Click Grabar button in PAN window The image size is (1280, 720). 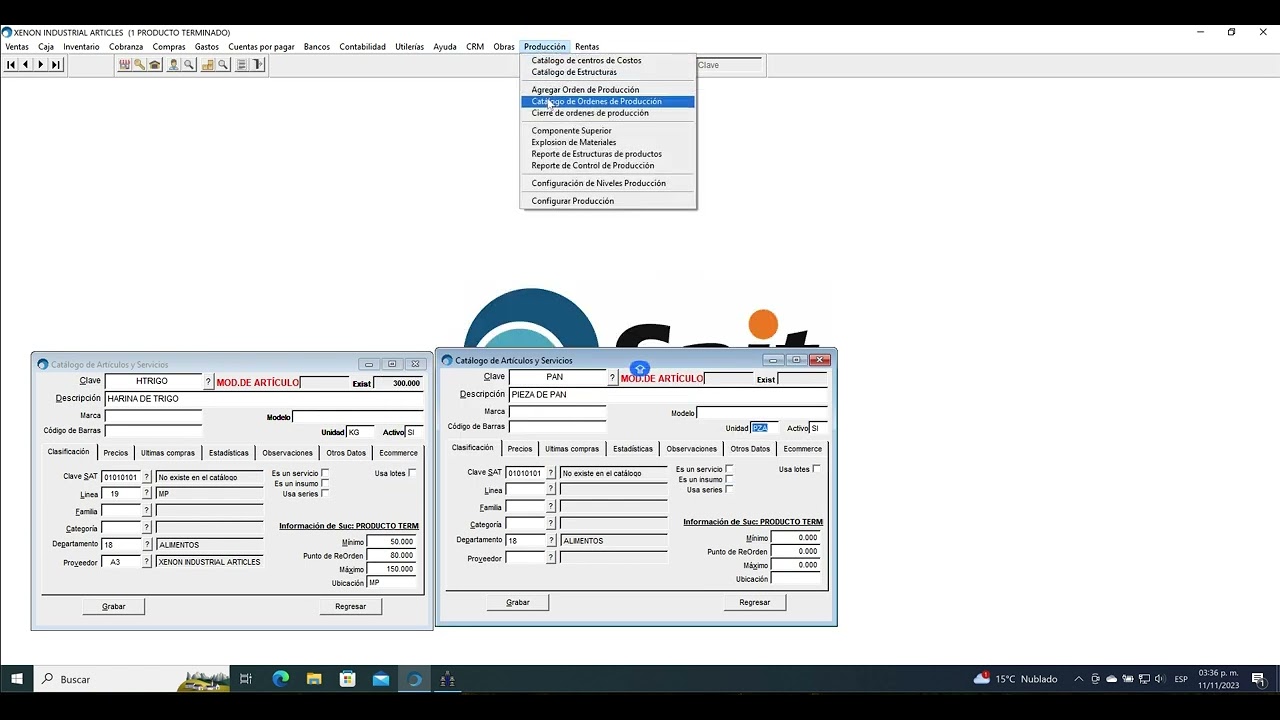[x=518, y=602]
